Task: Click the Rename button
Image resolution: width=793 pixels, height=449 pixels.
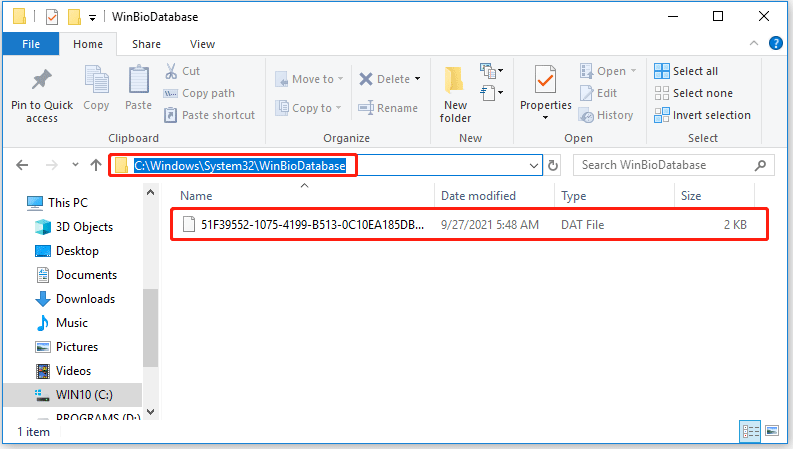Action: (388, 108)
